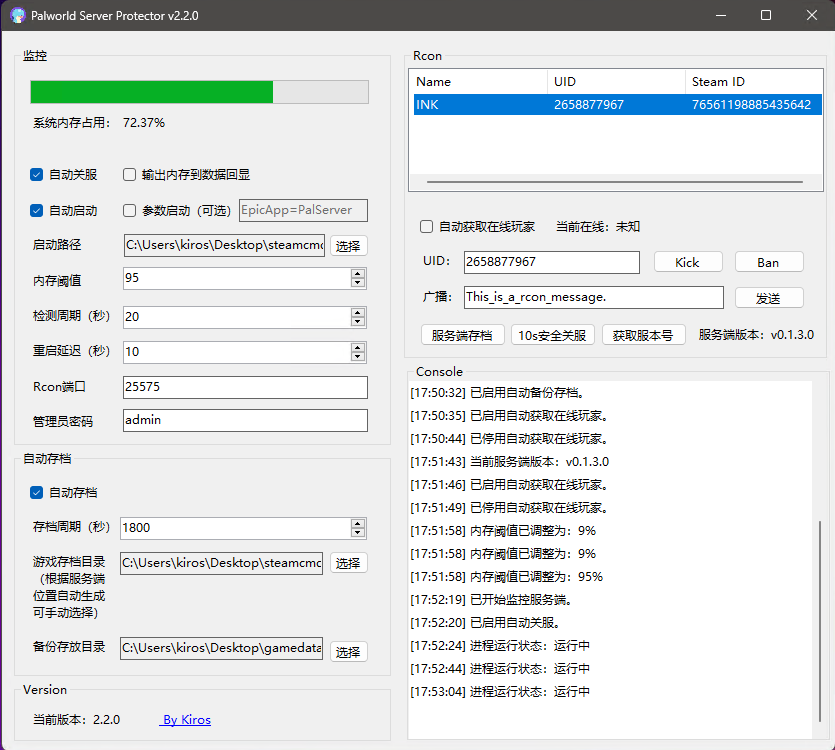Click console line 当前服务端版本: v0.1.3.0
Image resolution: width=835 pixels, height=750 pixels.
tap(510, 462)
